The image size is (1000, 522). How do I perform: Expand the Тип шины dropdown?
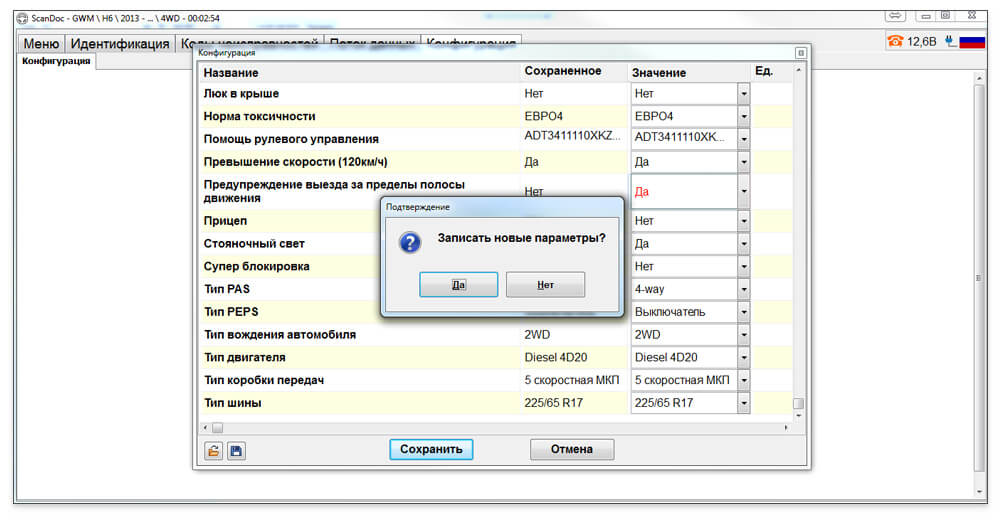(744, 403)
